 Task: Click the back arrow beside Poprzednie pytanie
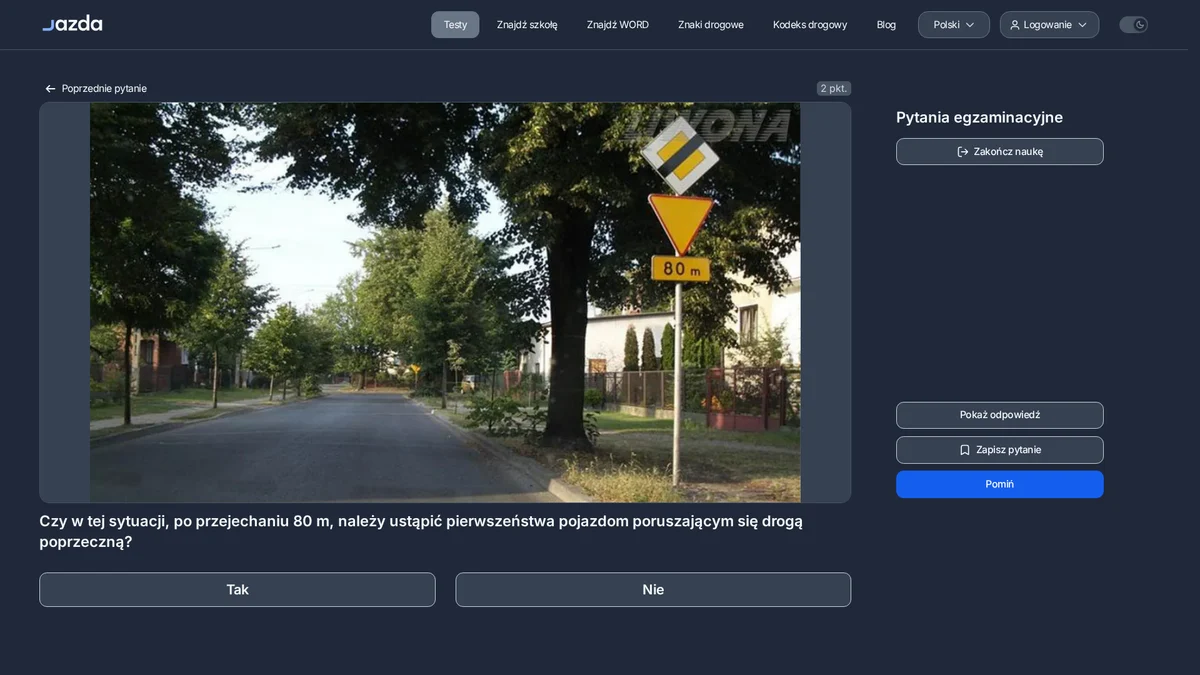50,89
